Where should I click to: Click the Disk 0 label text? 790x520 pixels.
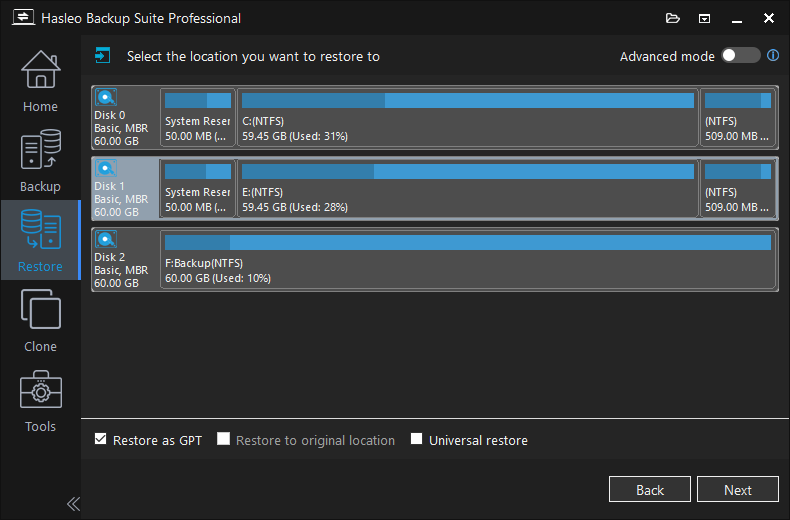[x=110, y=115]
